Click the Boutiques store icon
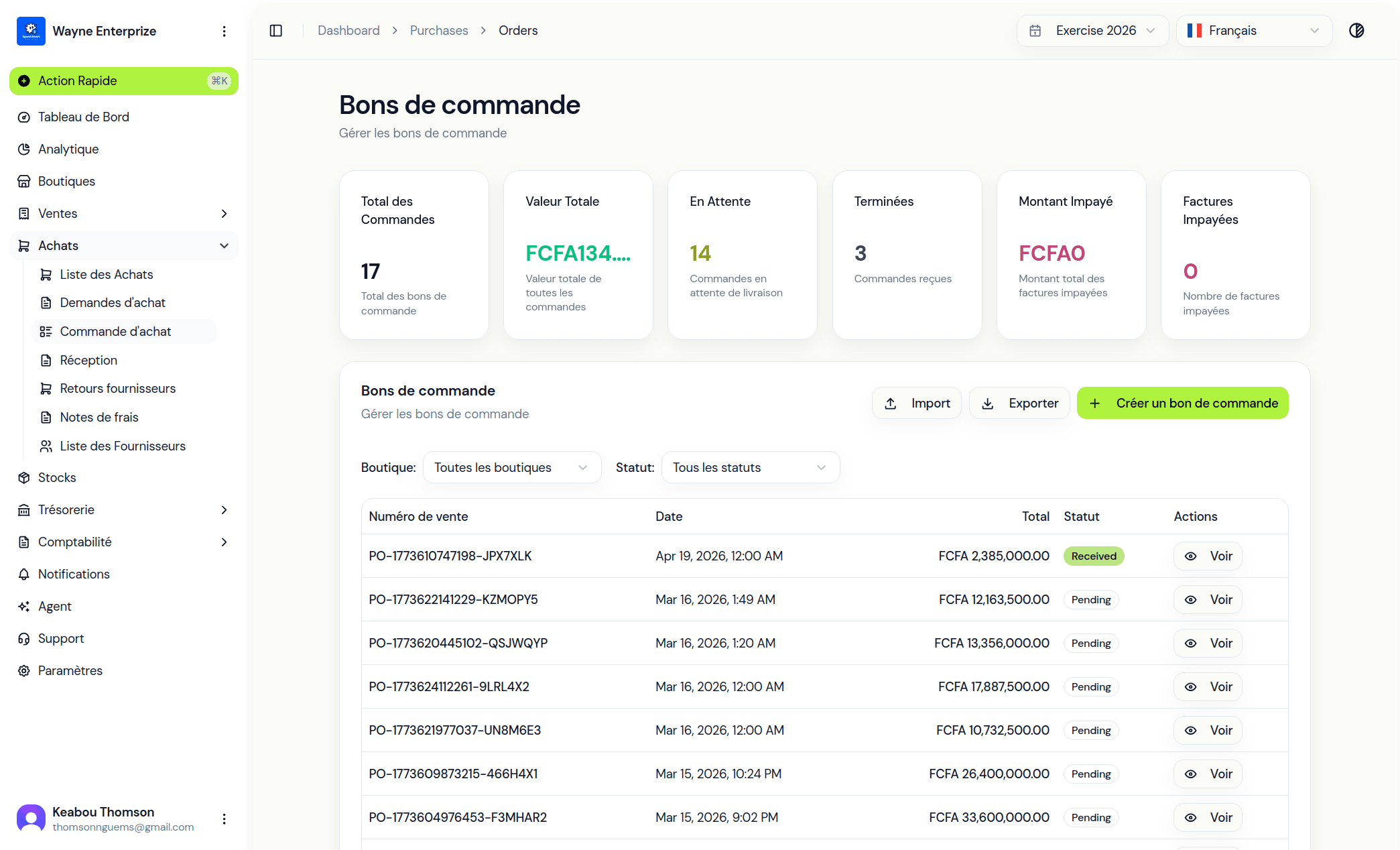 point(24,182)
